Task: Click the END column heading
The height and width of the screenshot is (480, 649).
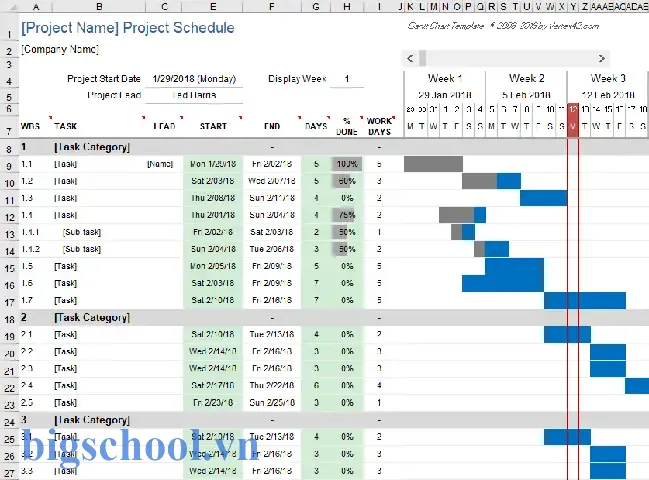Action: tap(272, 126)
